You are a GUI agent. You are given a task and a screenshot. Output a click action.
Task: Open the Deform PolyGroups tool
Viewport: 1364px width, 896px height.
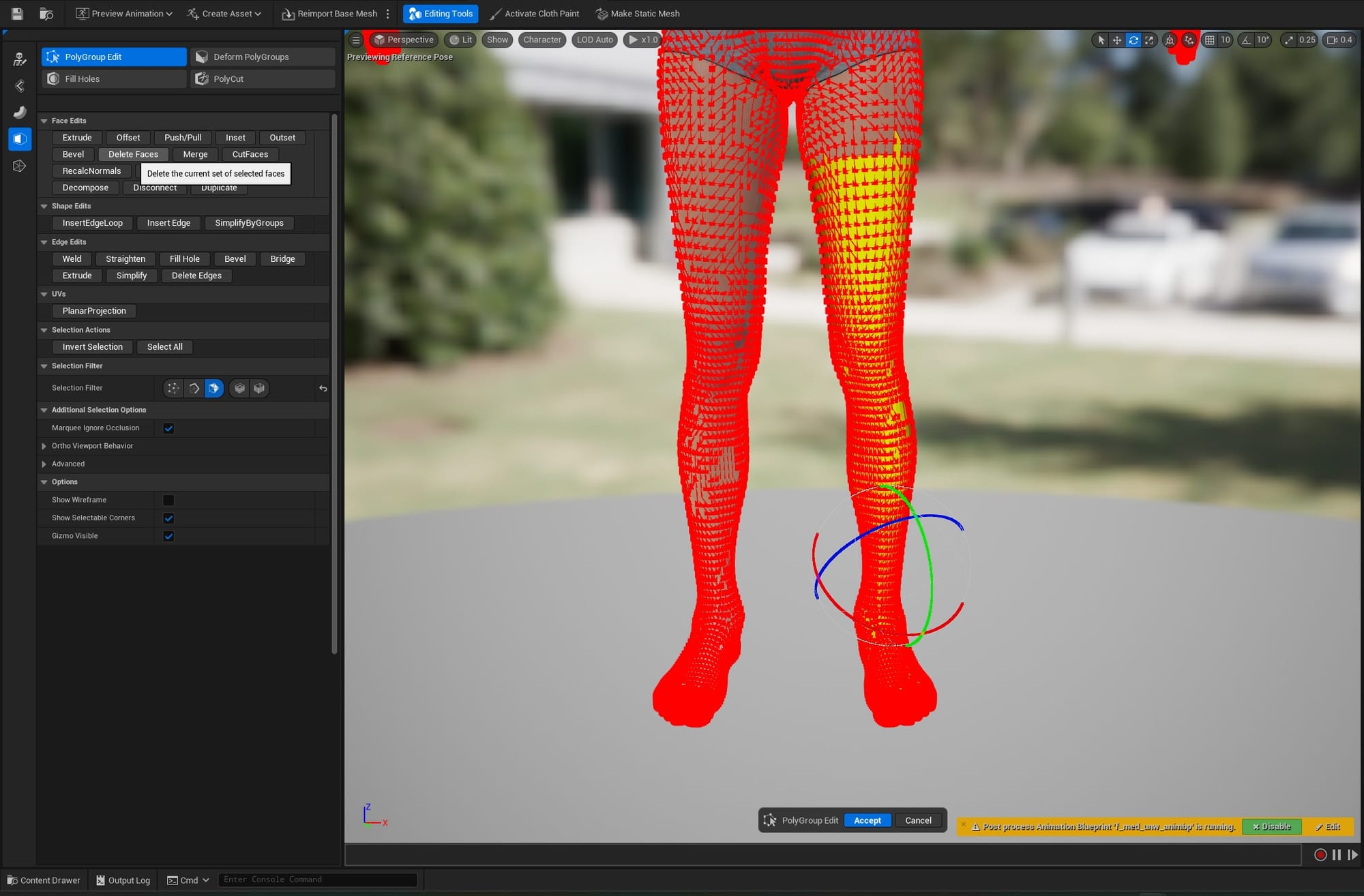point(263,57)
